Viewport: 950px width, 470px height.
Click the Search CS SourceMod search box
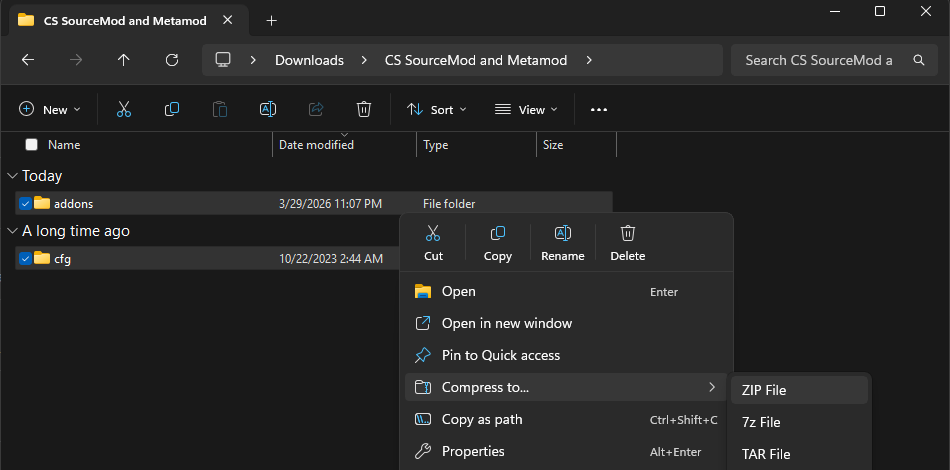tap(820, 60)
